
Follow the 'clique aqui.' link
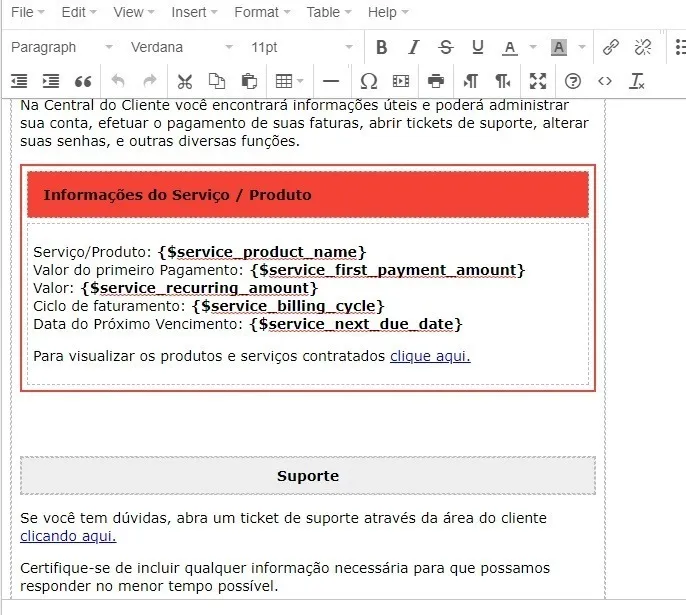point(430,356)
